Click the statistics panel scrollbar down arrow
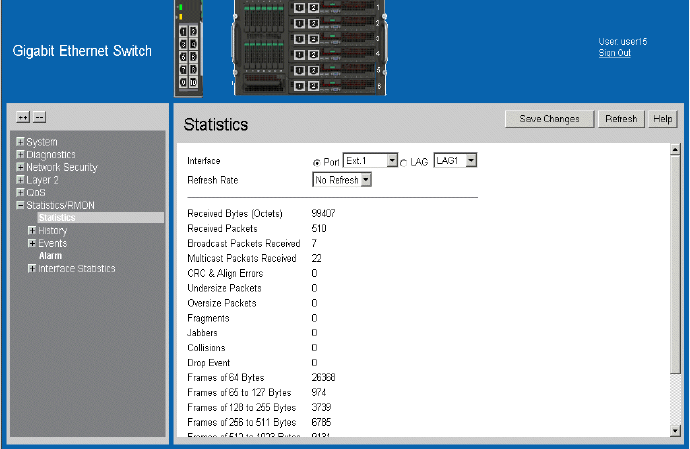 click(675, 430)
